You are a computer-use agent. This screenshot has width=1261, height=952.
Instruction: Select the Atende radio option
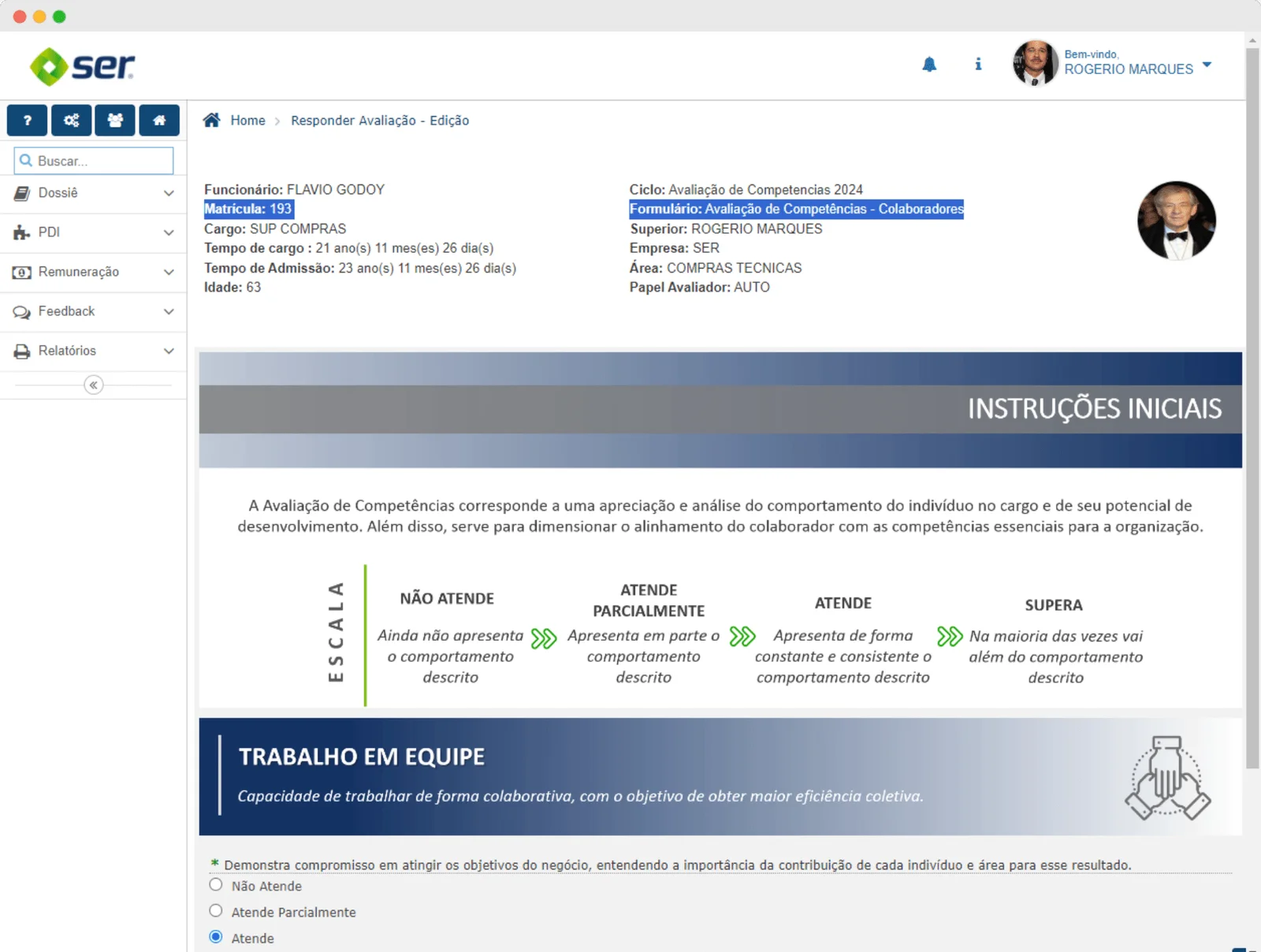point(216,937)
